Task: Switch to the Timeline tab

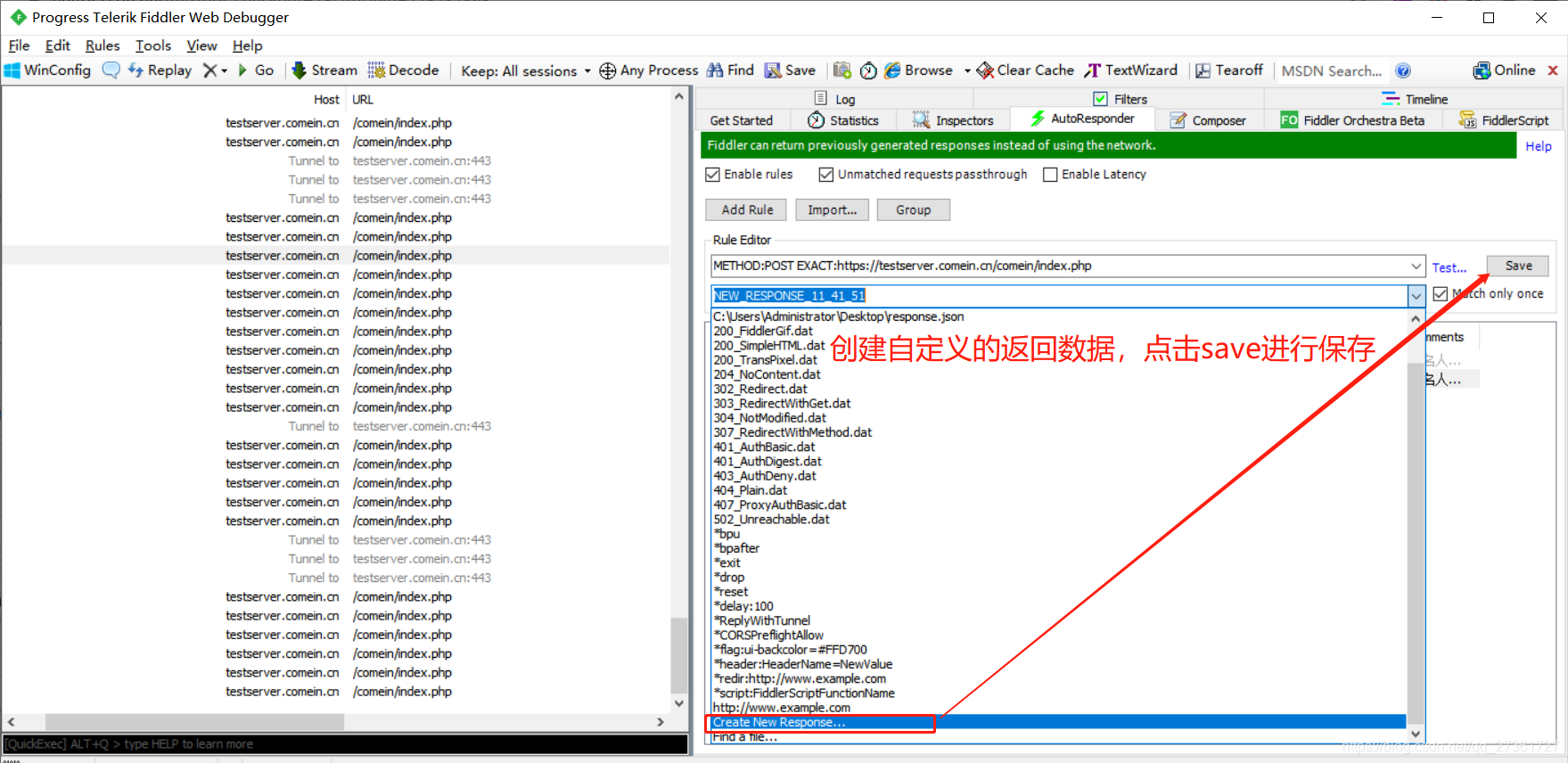Action: click(1415, 99)
